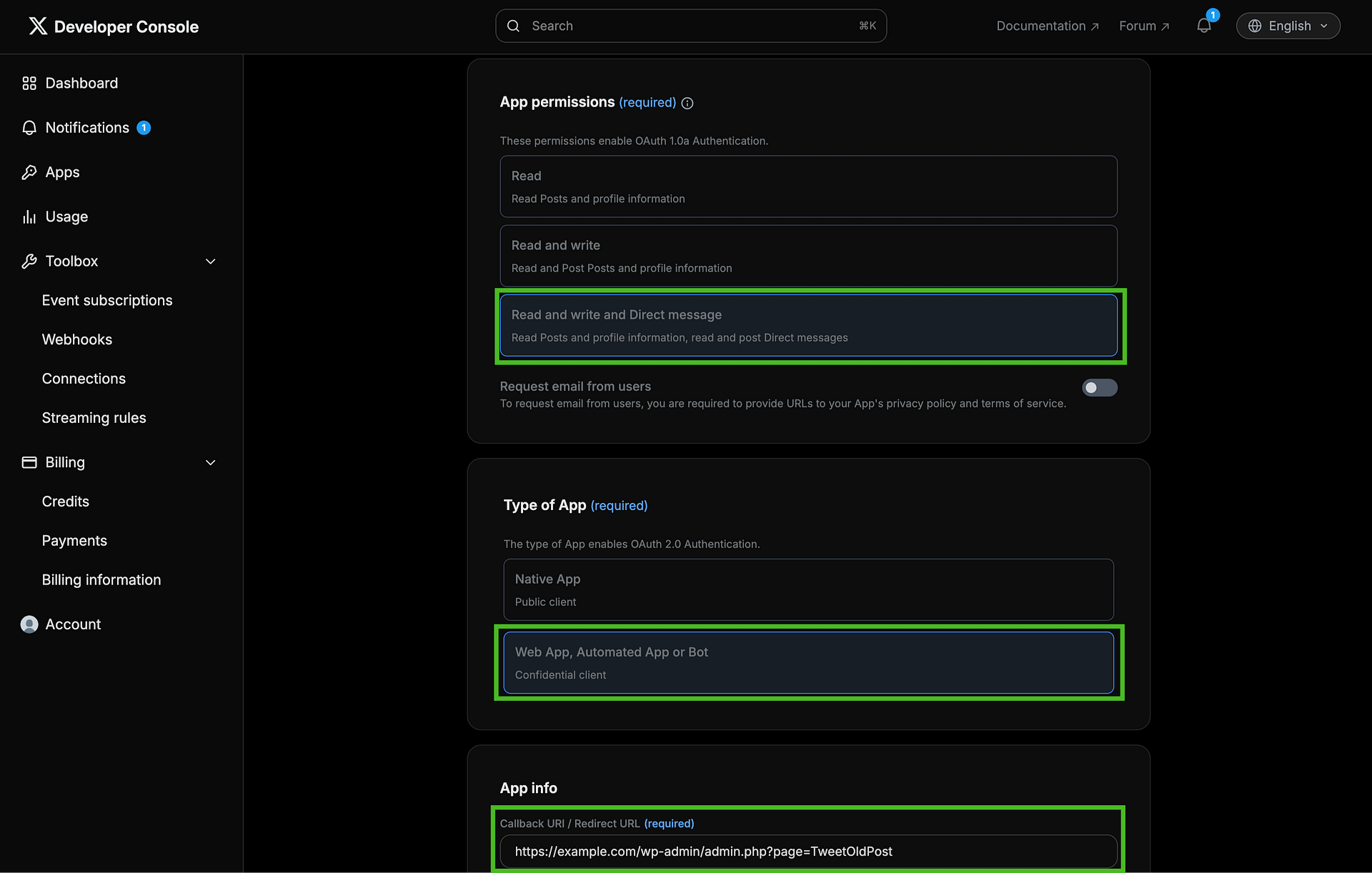Click the X logo in header
Viewport: 1372px width, 873px height.
(38, 26)
